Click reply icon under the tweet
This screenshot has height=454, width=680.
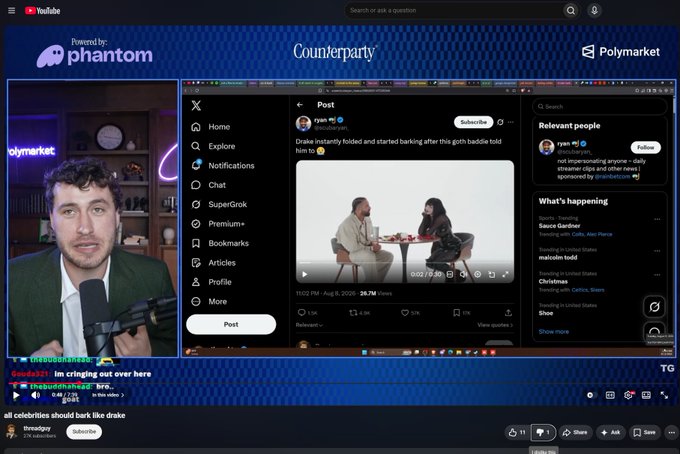tap(302, 313)
